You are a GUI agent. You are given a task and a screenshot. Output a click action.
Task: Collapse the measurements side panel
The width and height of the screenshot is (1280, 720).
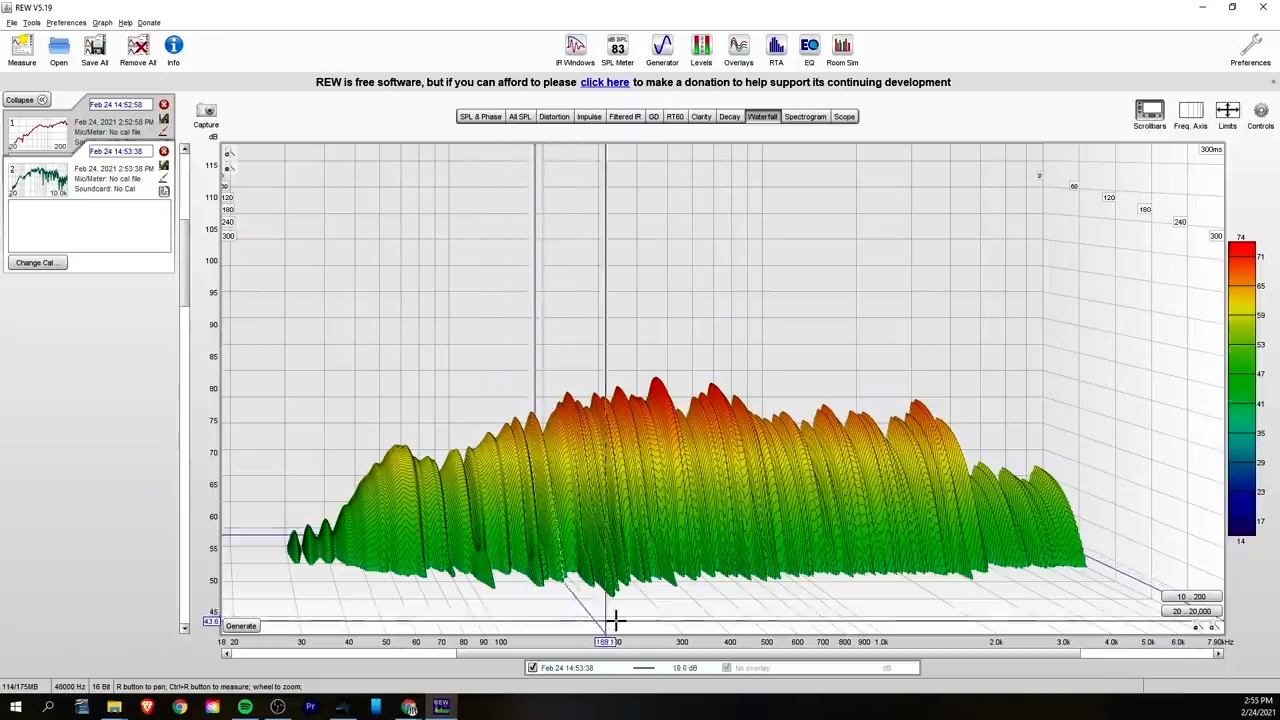point(26,100)
